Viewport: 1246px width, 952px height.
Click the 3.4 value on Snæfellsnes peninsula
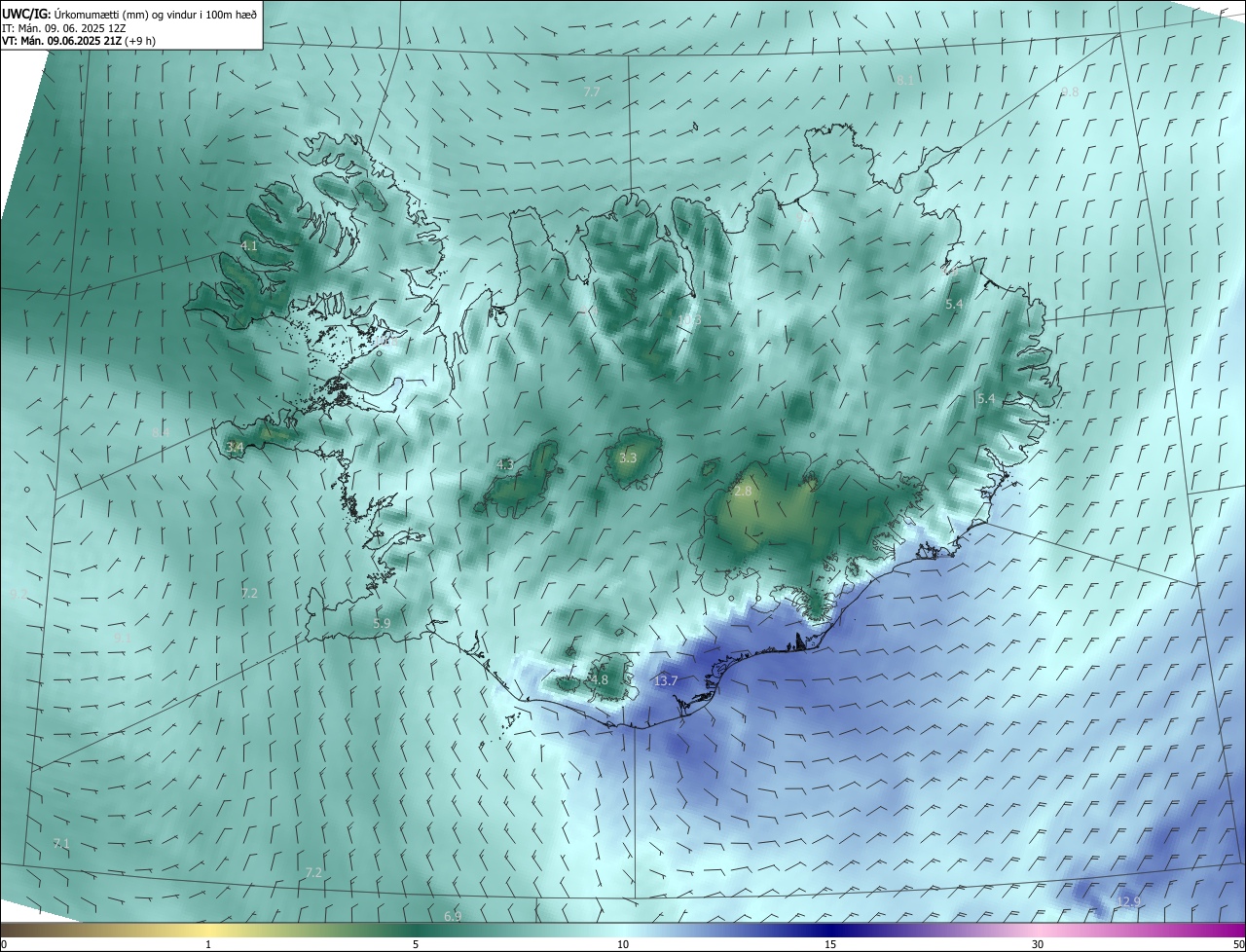(235, 447)
